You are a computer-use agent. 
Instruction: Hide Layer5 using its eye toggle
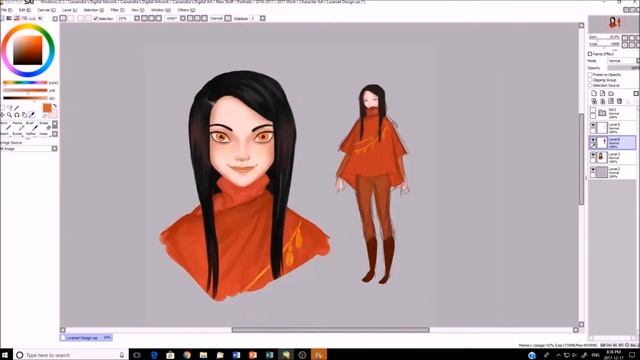click(593, 125)
